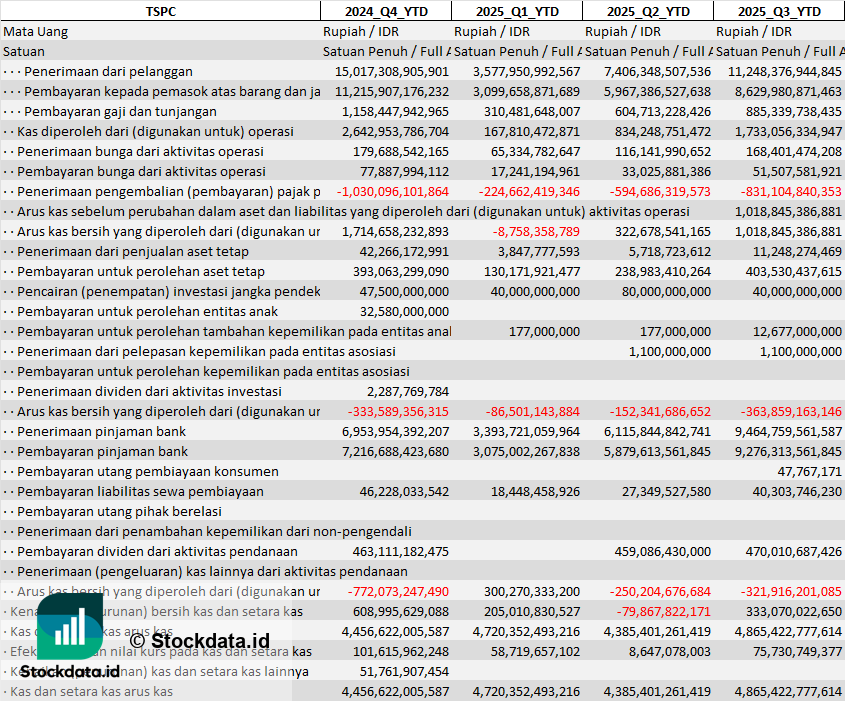
Task: Click value 80,000,000,000
Action: pyautogui.click(x=666, y=291)
